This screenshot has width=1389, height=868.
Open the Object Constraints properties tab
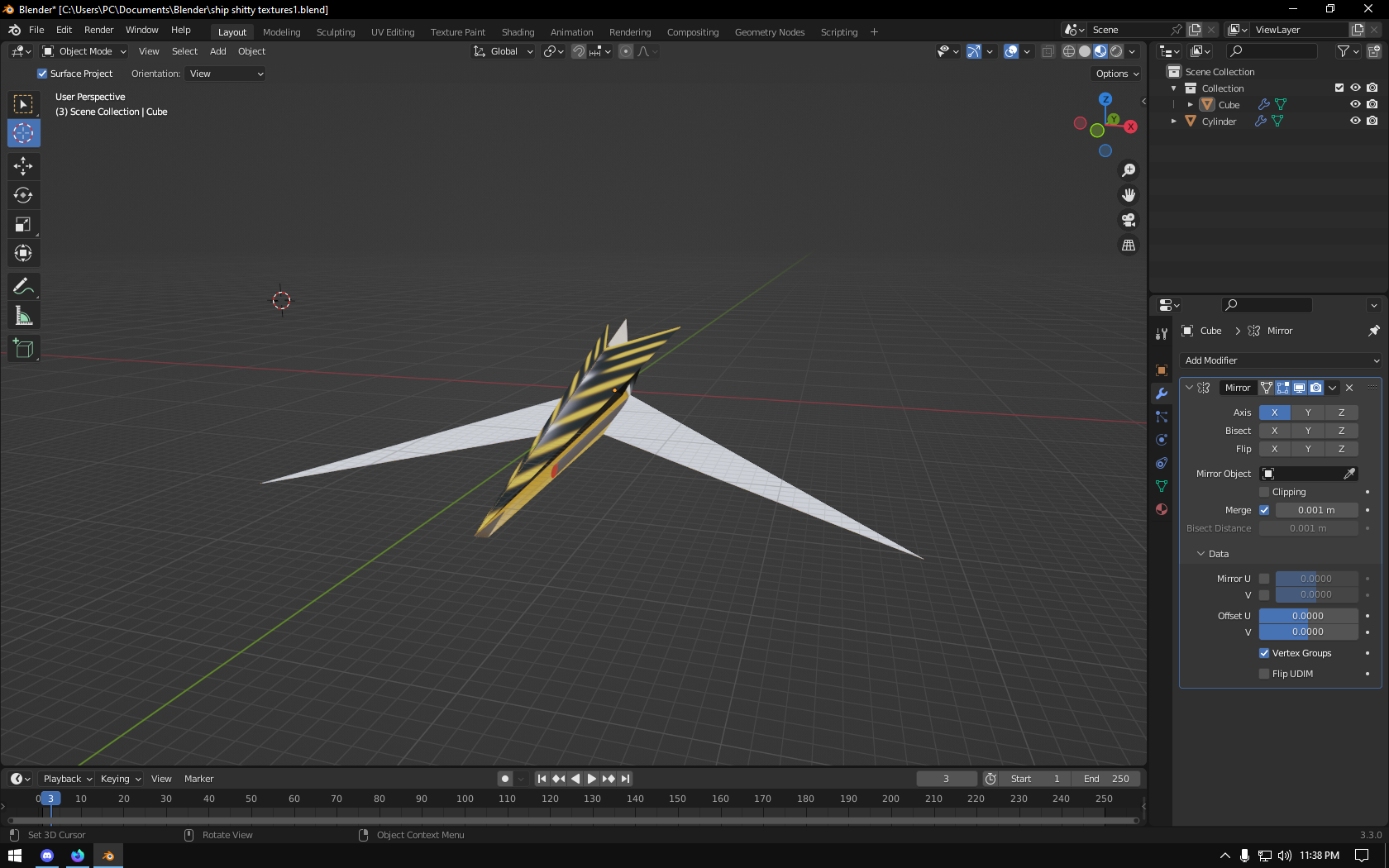pos(1162,463)
